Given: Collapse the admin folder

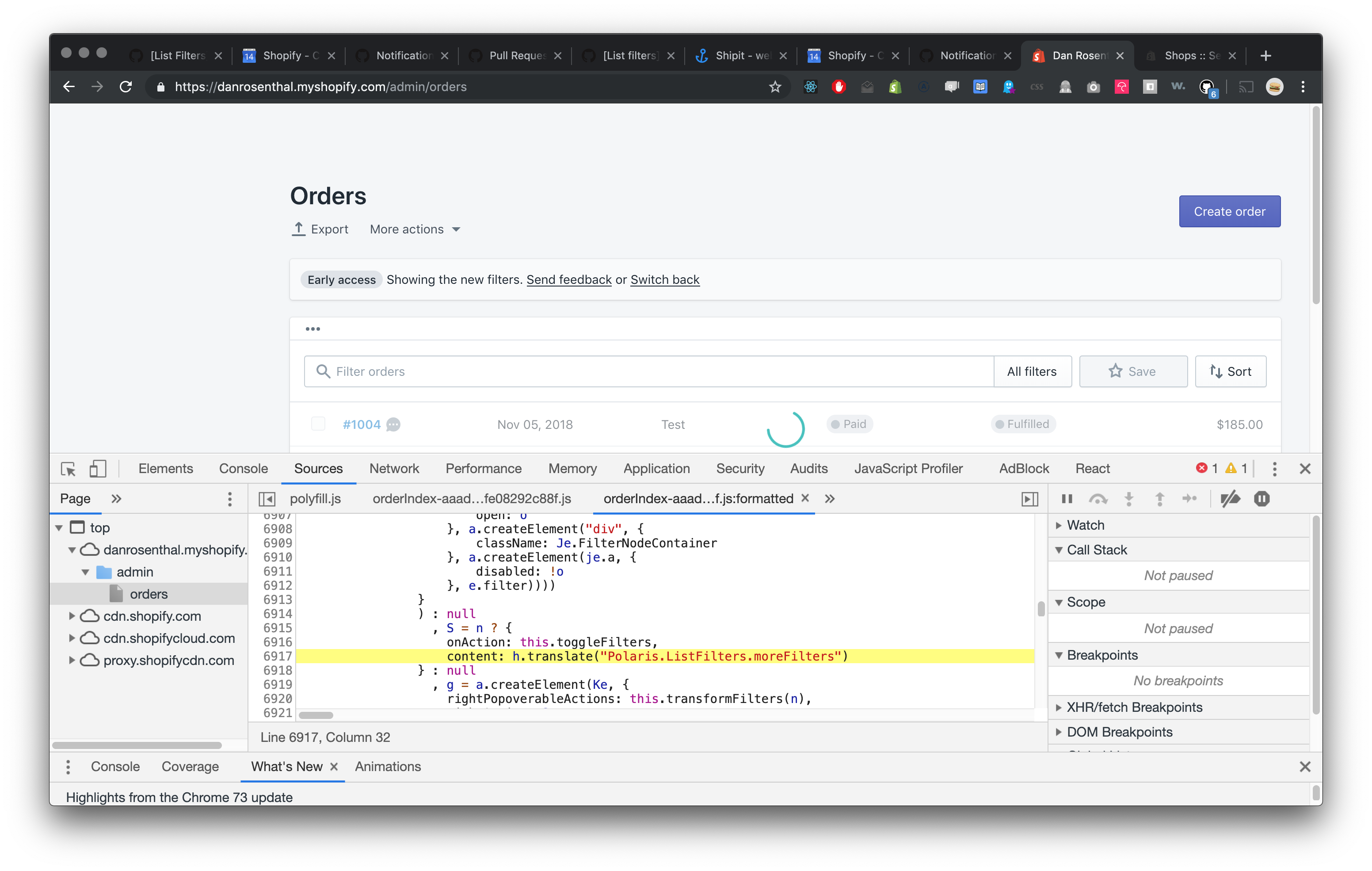Looking at the screenshot, I should 85,572.
